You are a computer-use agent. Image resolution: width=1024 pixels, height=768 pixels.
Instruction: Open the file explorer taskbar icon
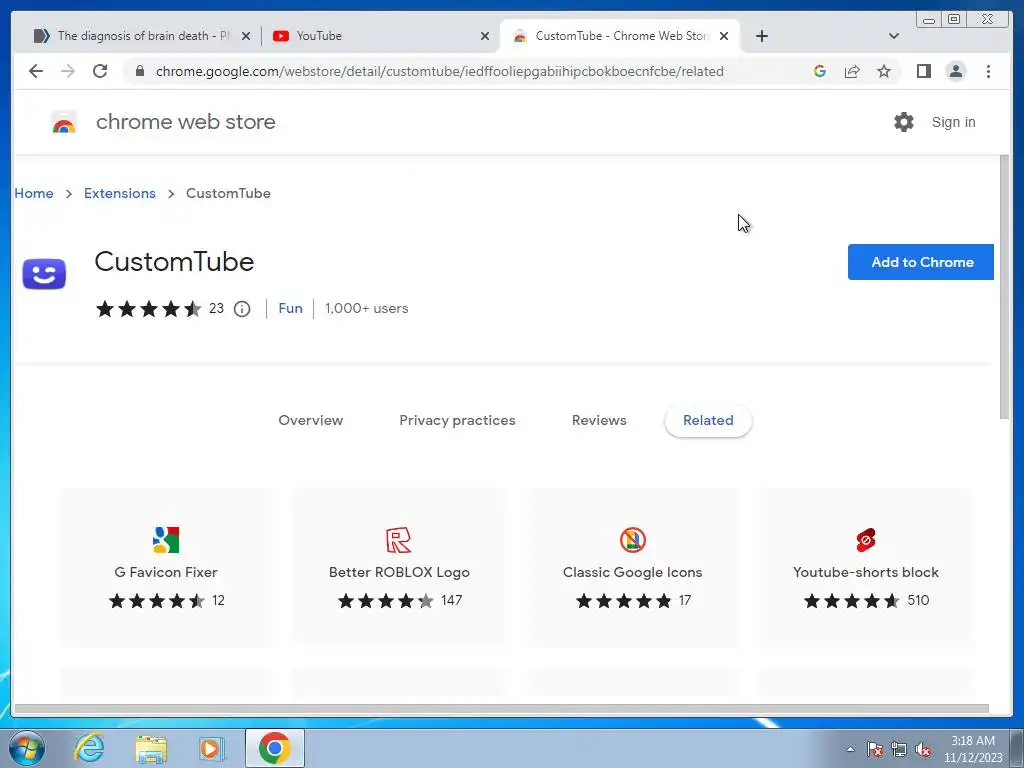tap(151, 748)
